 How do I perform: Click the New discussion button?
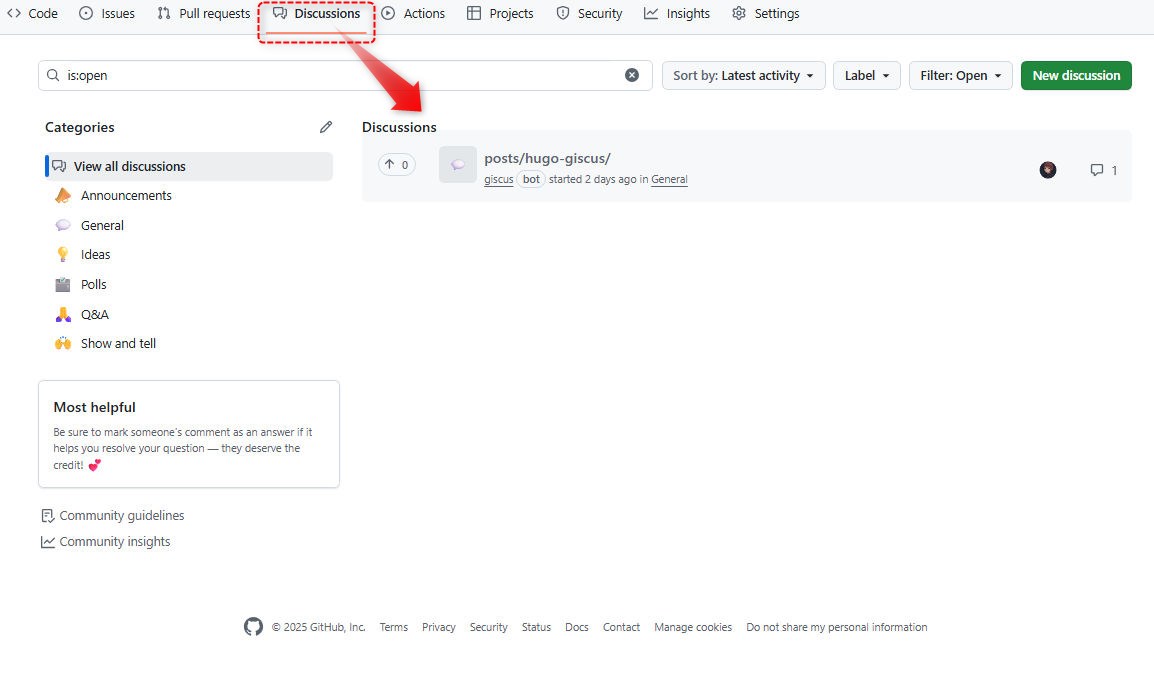[1076, 76]
